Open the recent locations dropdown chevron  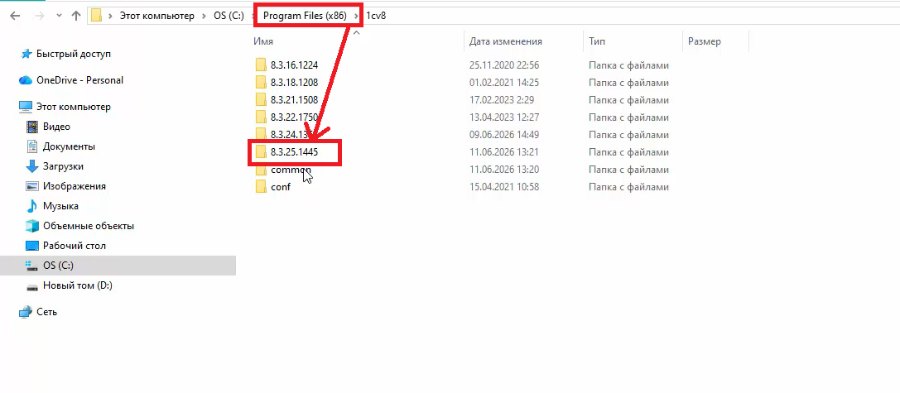coord(59,16)
